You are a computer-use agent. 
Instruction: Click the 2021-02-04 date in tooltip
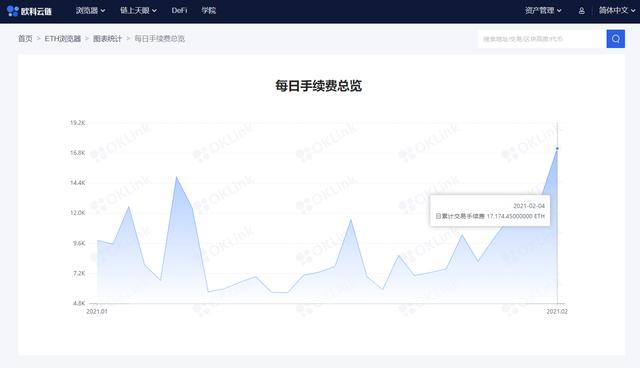[x=529, y=206]
